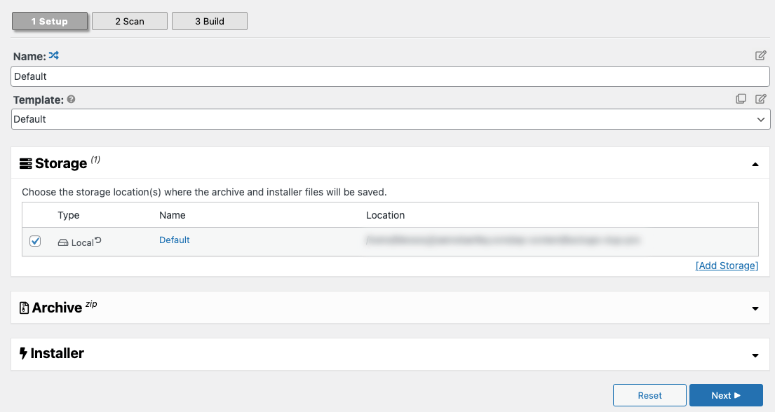Switch to the 3 Build step tab

point(208,21)
